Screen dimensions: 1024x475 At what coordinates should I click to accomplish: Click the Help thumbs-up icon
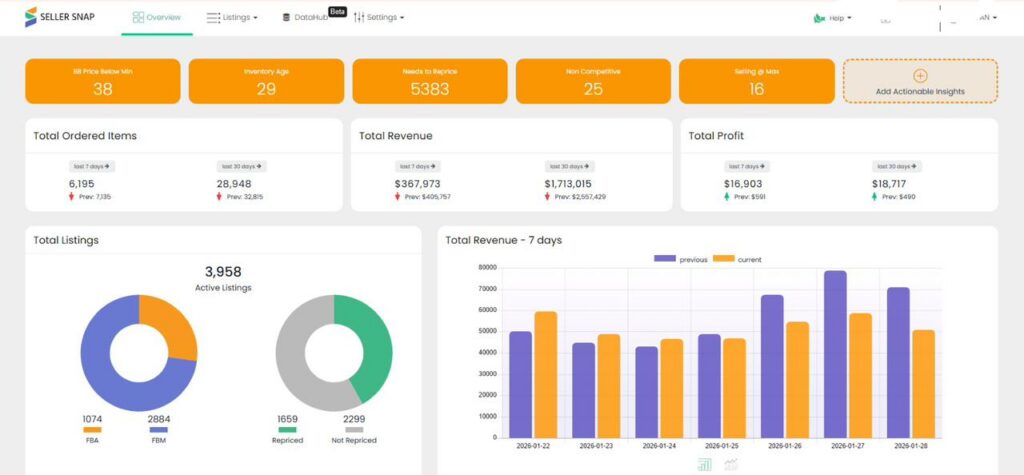coord(819,18)
